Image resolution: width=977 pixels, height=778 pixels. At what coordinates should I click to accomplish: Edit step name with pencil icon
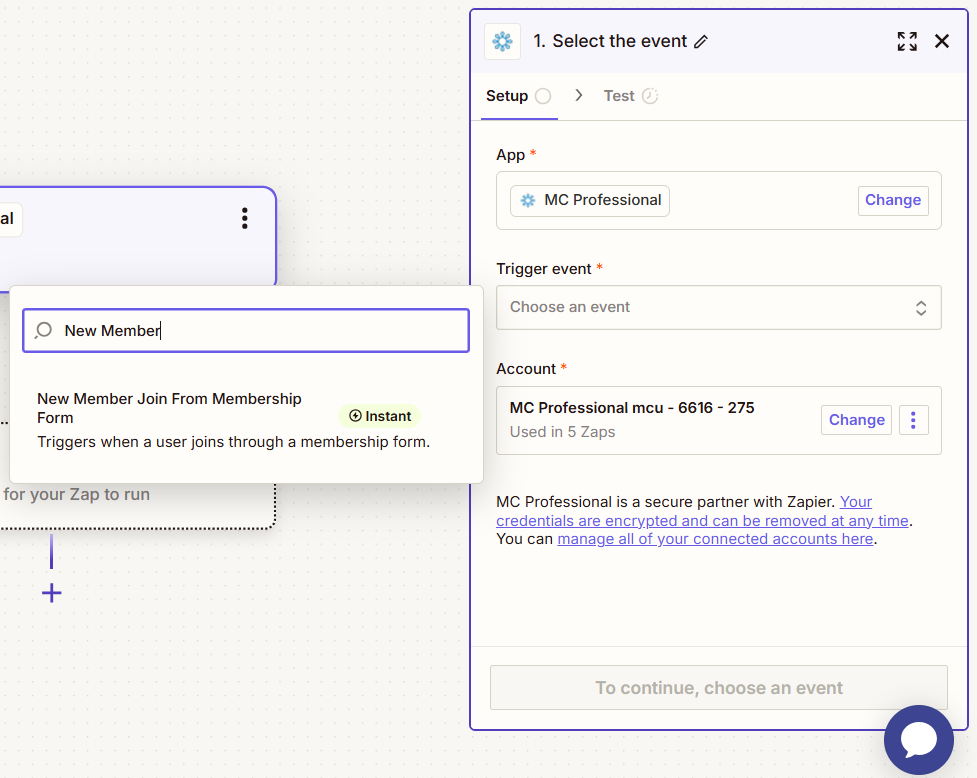click(701, 42)
